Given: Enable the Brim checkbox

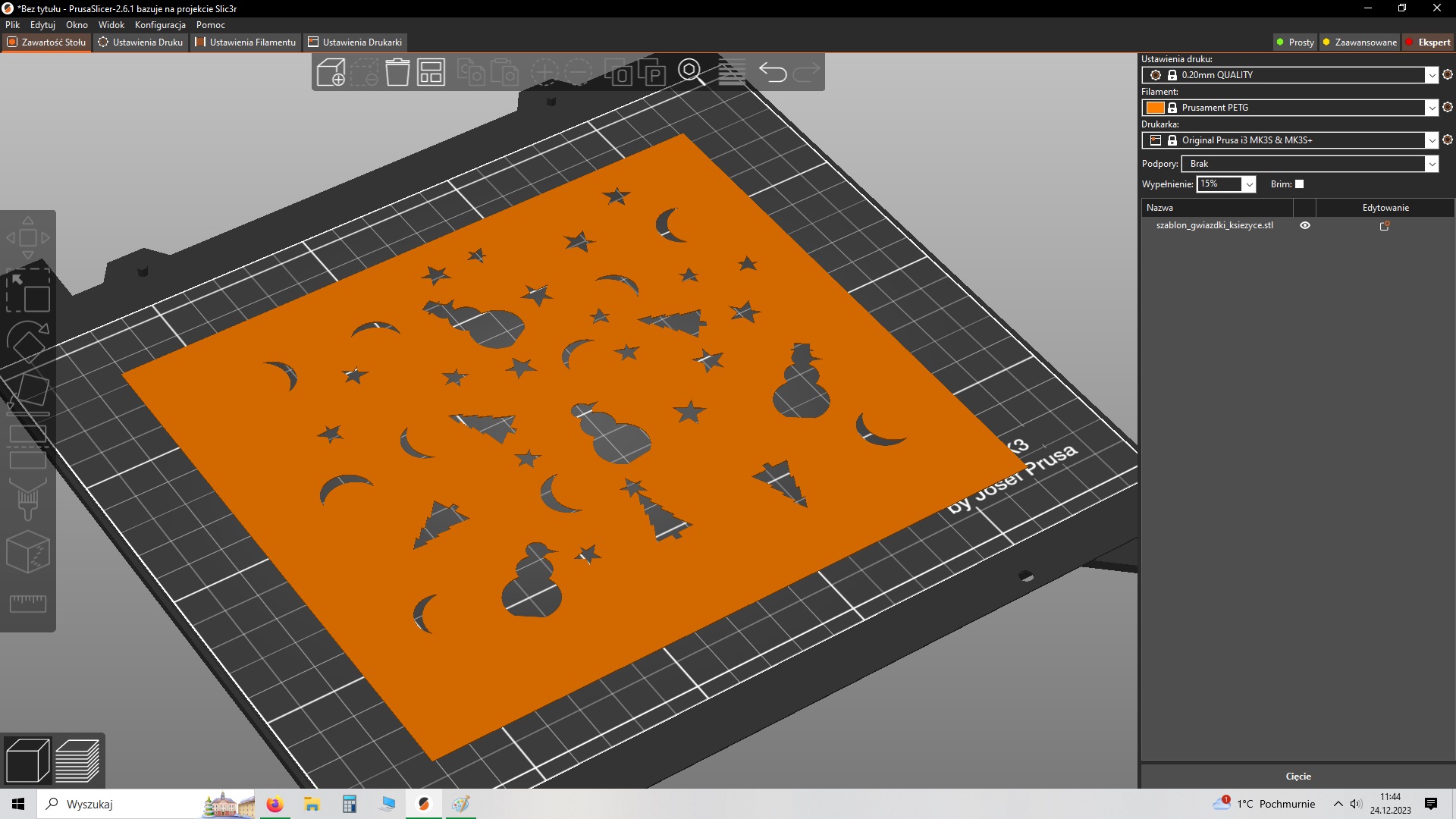Looking at the screenshot, I should [x=1299, y=184].
